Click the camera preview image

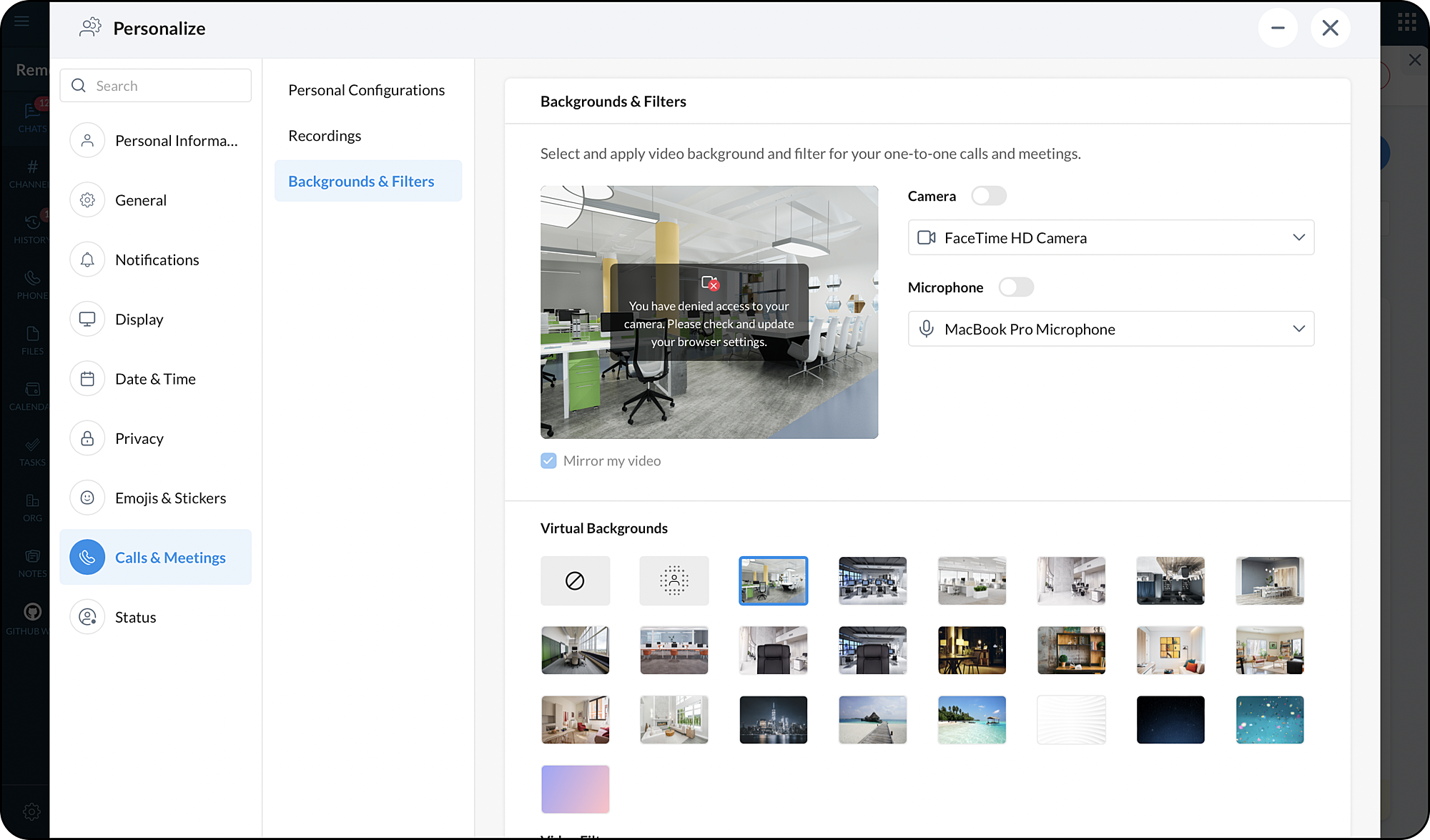coord(709,312)
